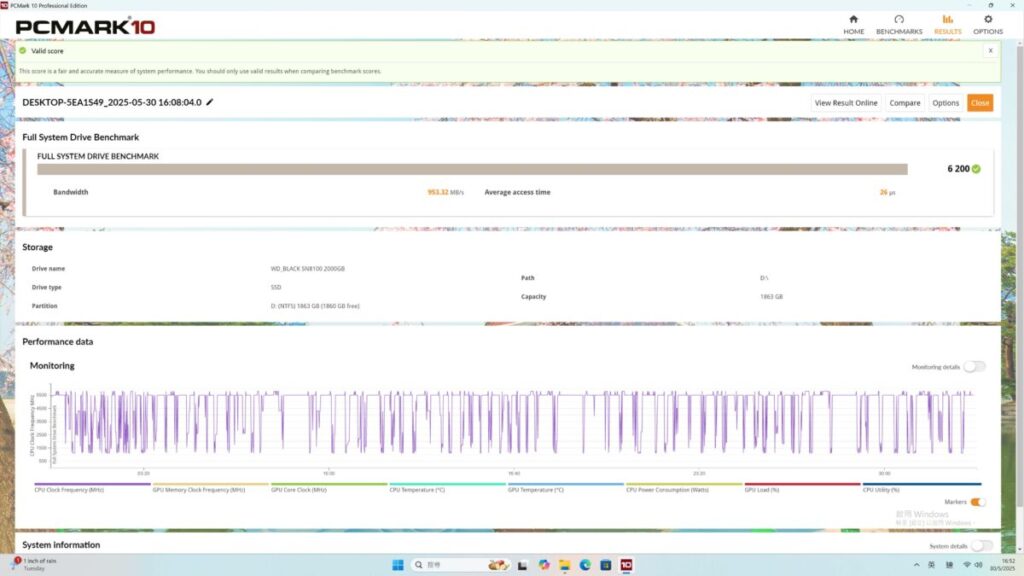Click the FULL SYSTEM DRIVE BENCHMARK score bar
1024x576 pixels.
tap(472, 169)
